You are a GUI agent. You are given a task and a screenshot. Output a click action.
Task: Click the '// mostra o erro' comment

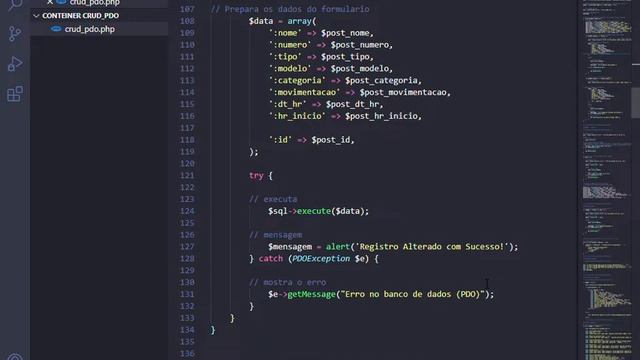coord(287,282)
